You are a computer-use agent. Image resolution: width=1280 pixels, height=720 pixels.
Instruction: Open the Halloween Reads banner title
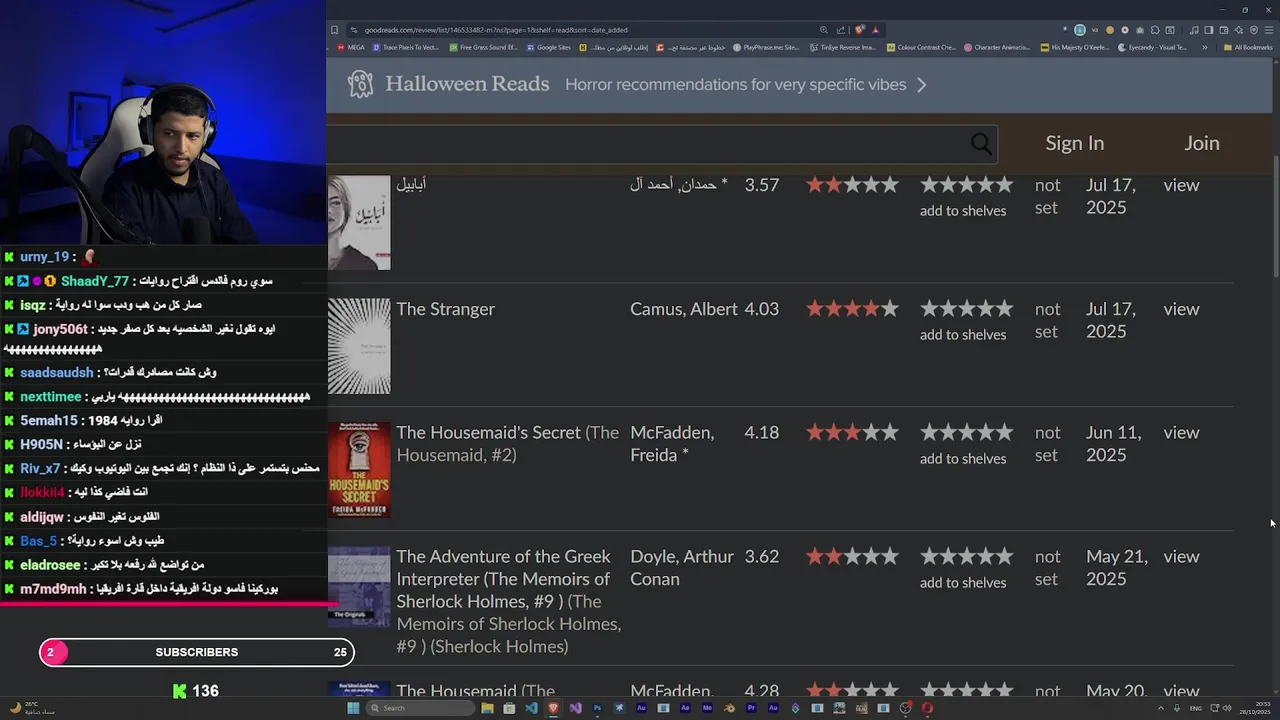coord(467,84)
